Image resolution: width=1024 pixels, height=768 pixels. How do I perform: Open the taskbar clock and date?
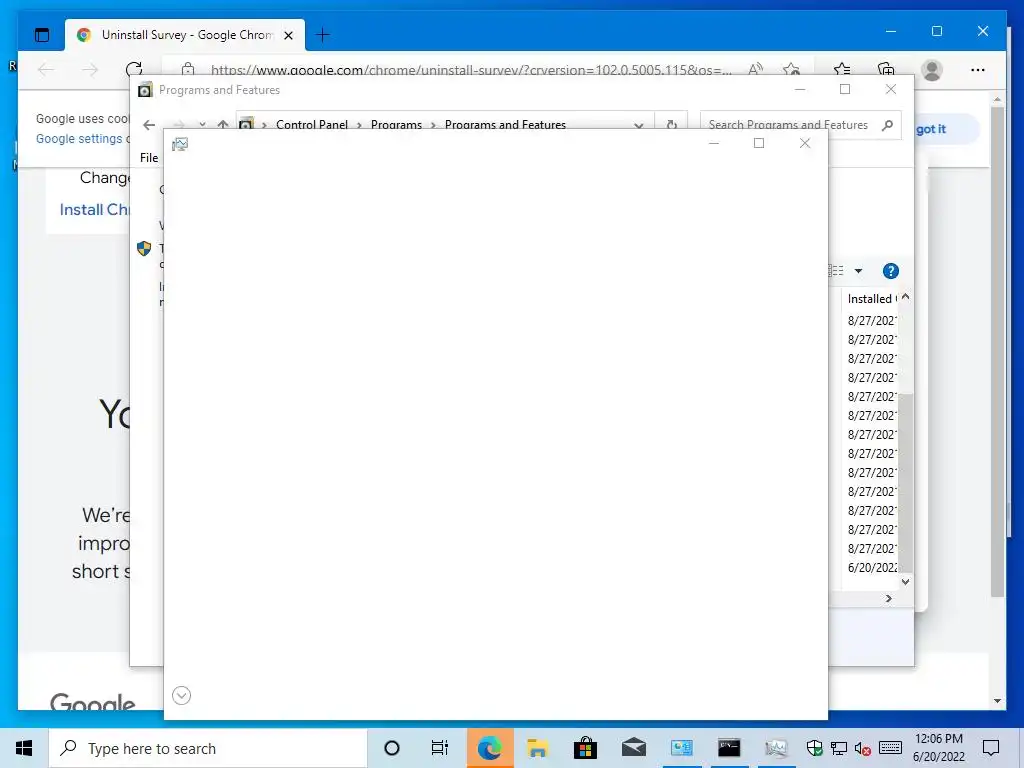(938, 748)
